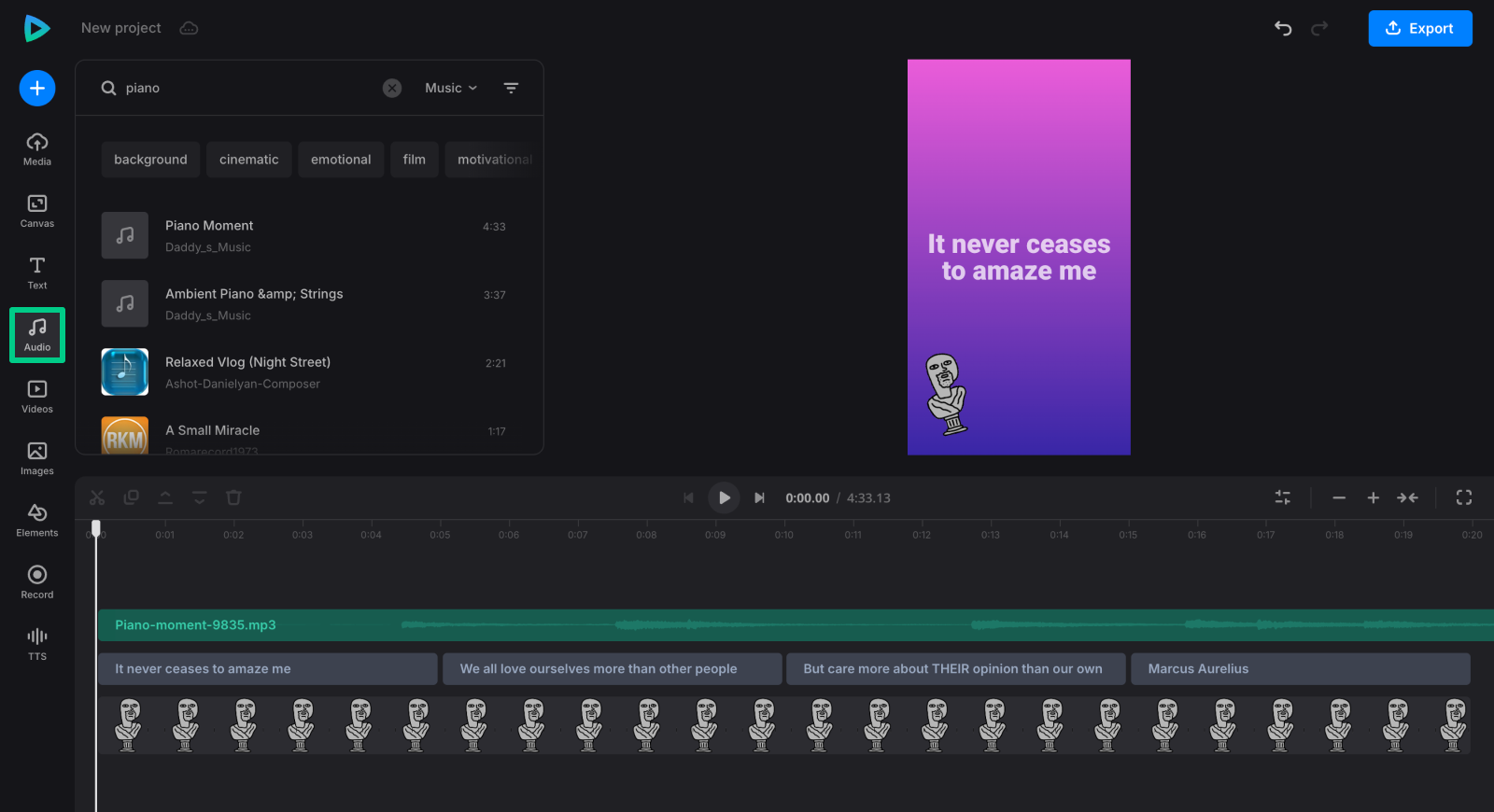Open the search filter options
The image size is (1494, 812).
point(511,88)
